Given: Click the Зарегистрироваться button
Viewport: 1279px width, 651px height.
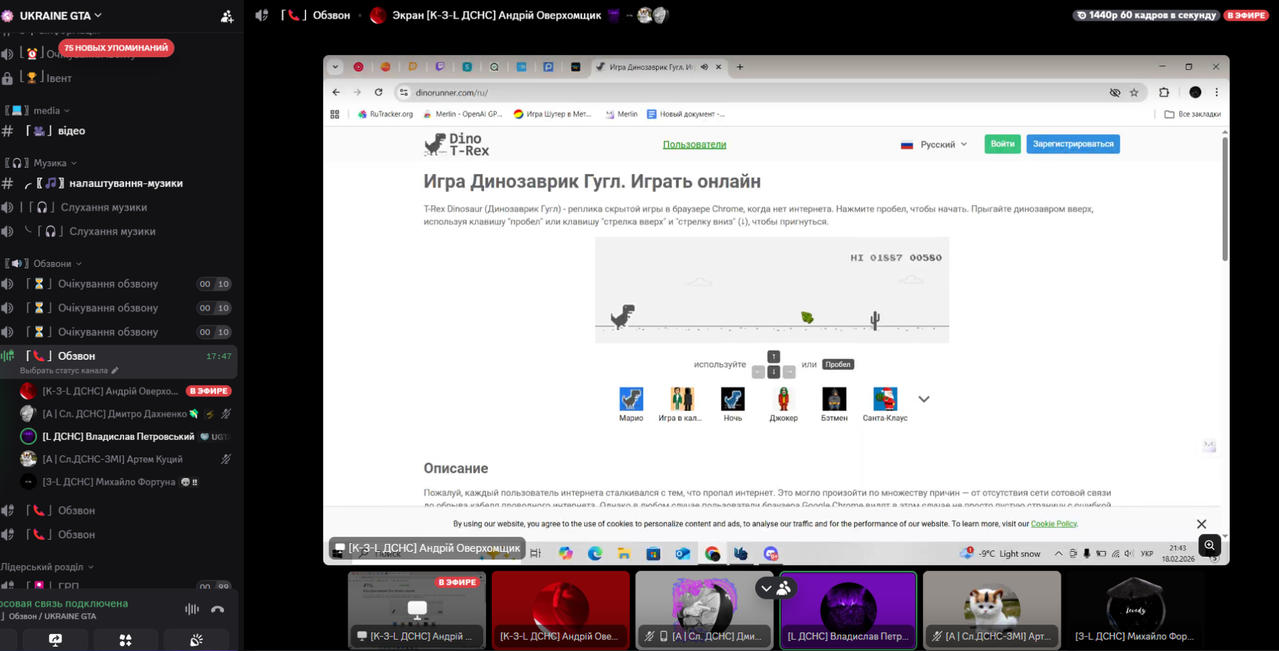Looking at the screenshot, I should [1073, 144].
